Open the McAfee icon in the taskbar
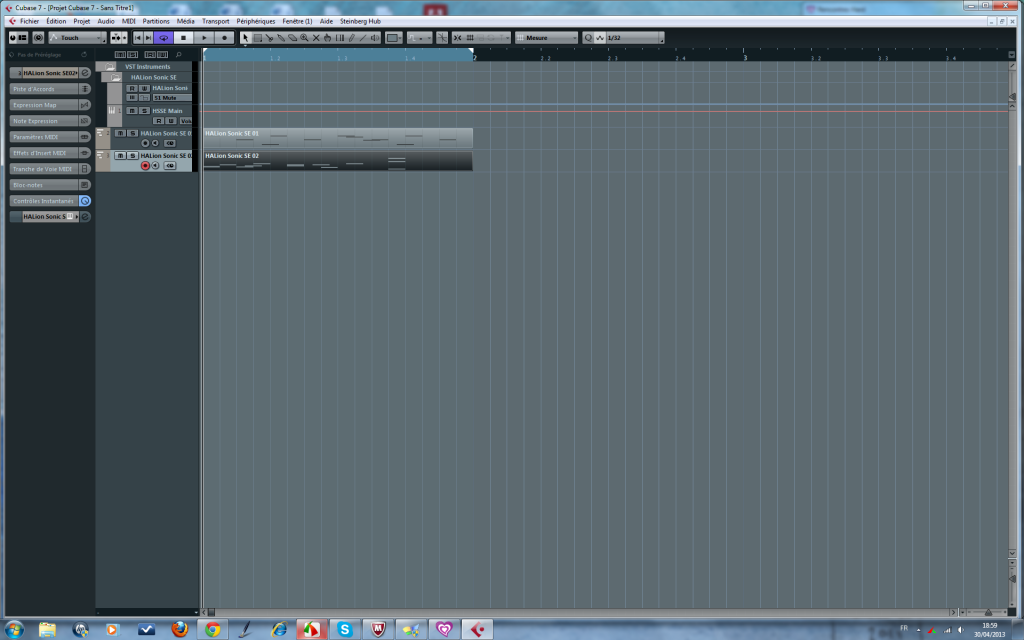 [378, 630]
